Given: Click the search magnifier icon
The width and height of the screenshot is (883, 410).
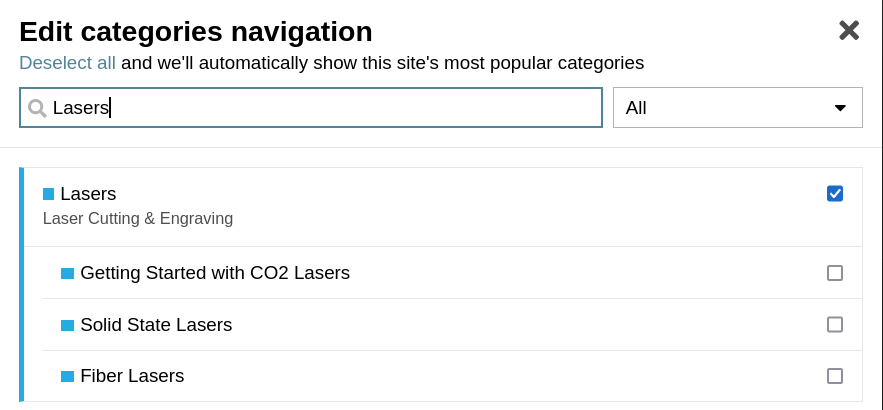Looking at the screenshot, I should 37,108.
